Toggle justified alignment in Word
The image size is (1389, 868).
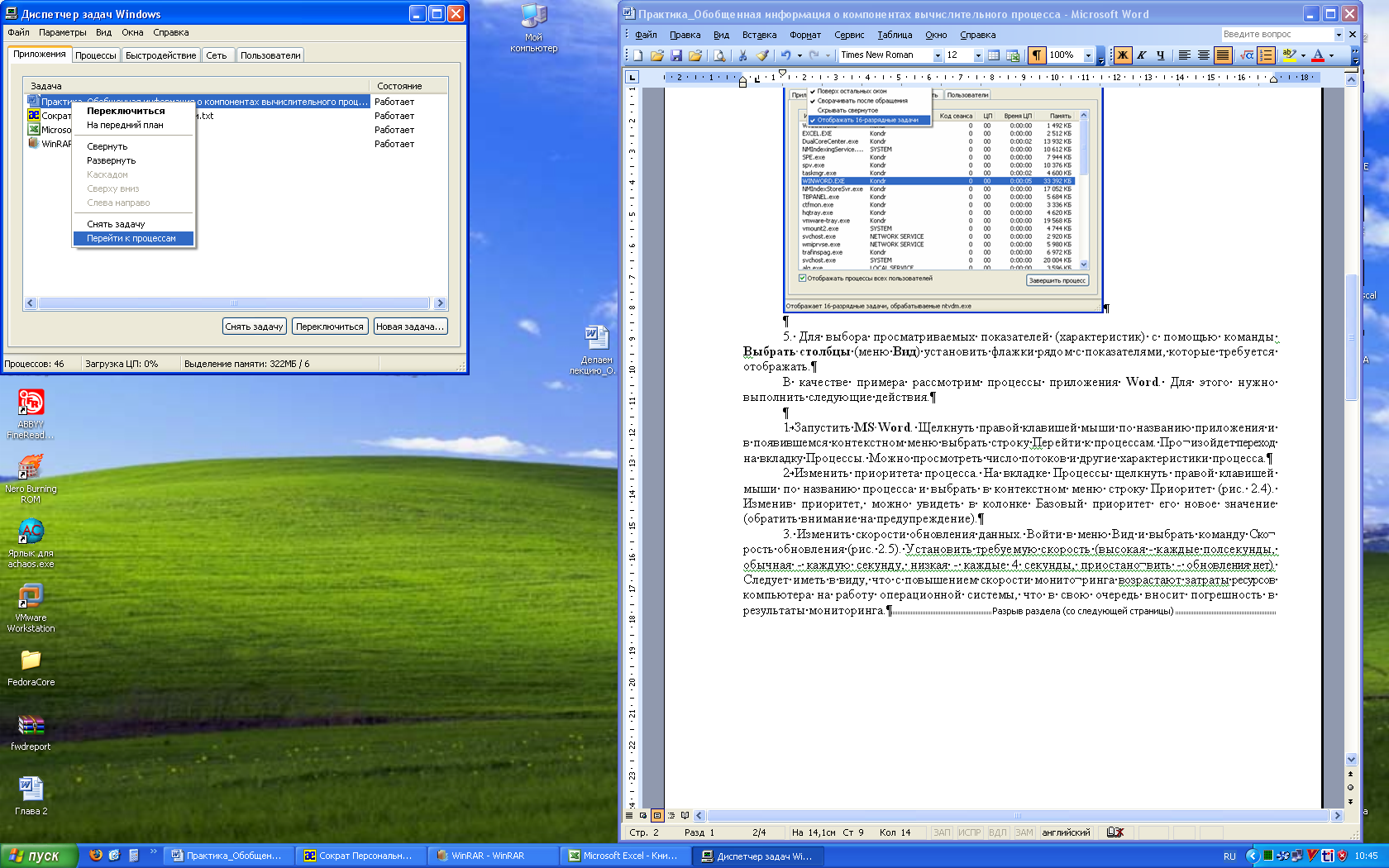tap(1222, 55)
